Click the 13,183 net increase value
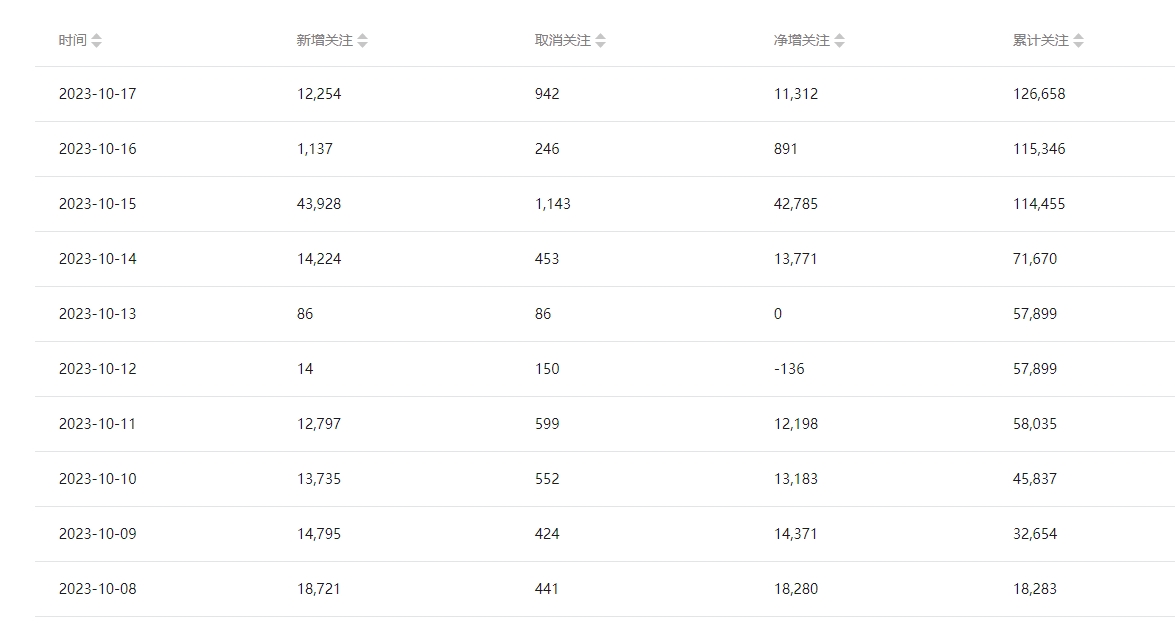 pyautogui.click(x=795, y=479)
